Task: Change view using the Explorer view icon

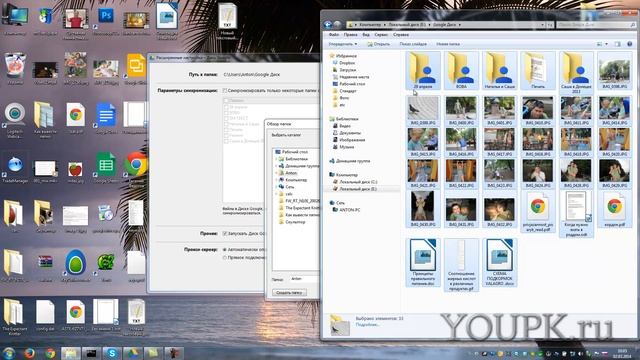Action: pos(599,44)
